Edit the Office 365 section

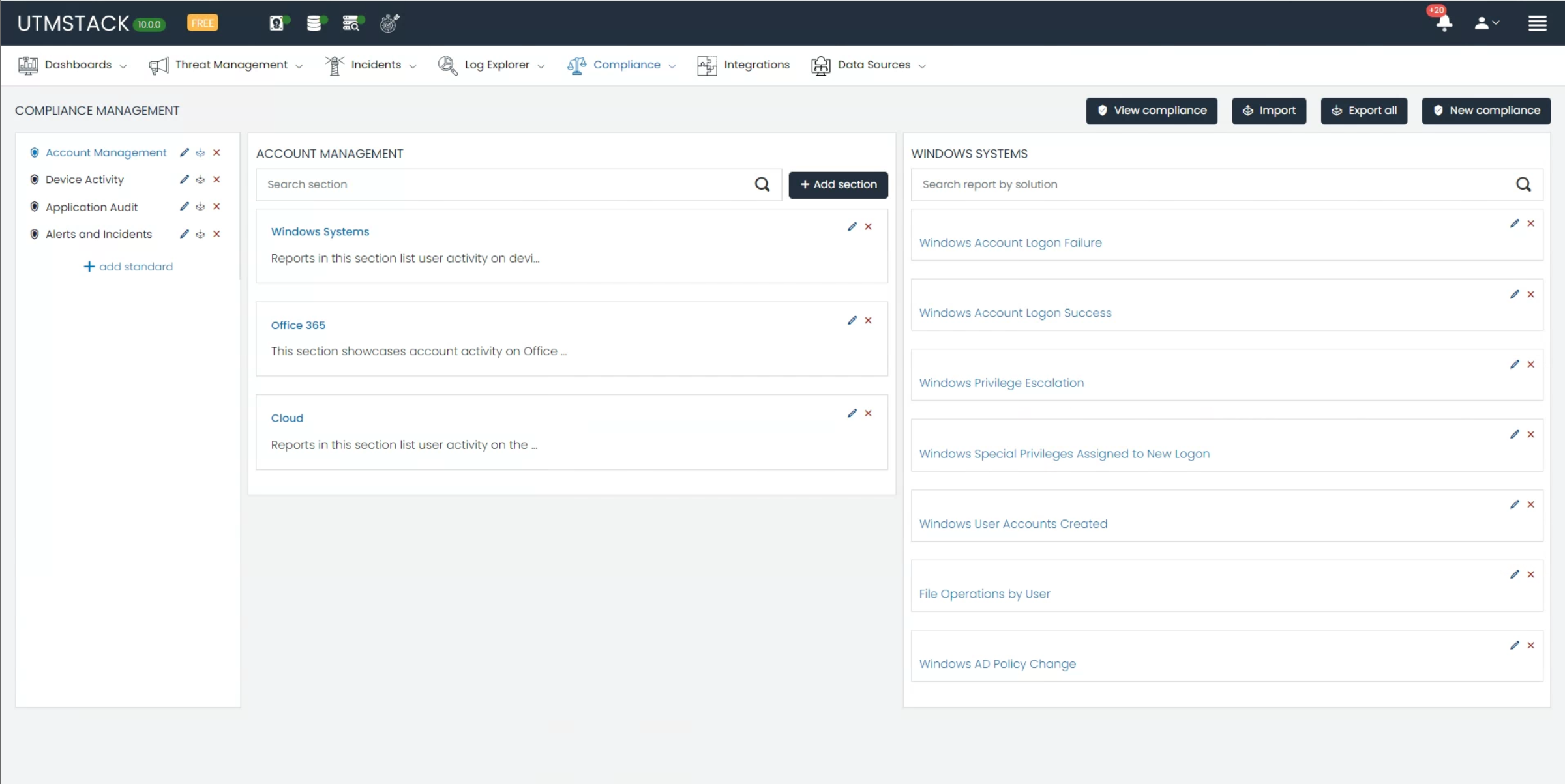(852, 320)
